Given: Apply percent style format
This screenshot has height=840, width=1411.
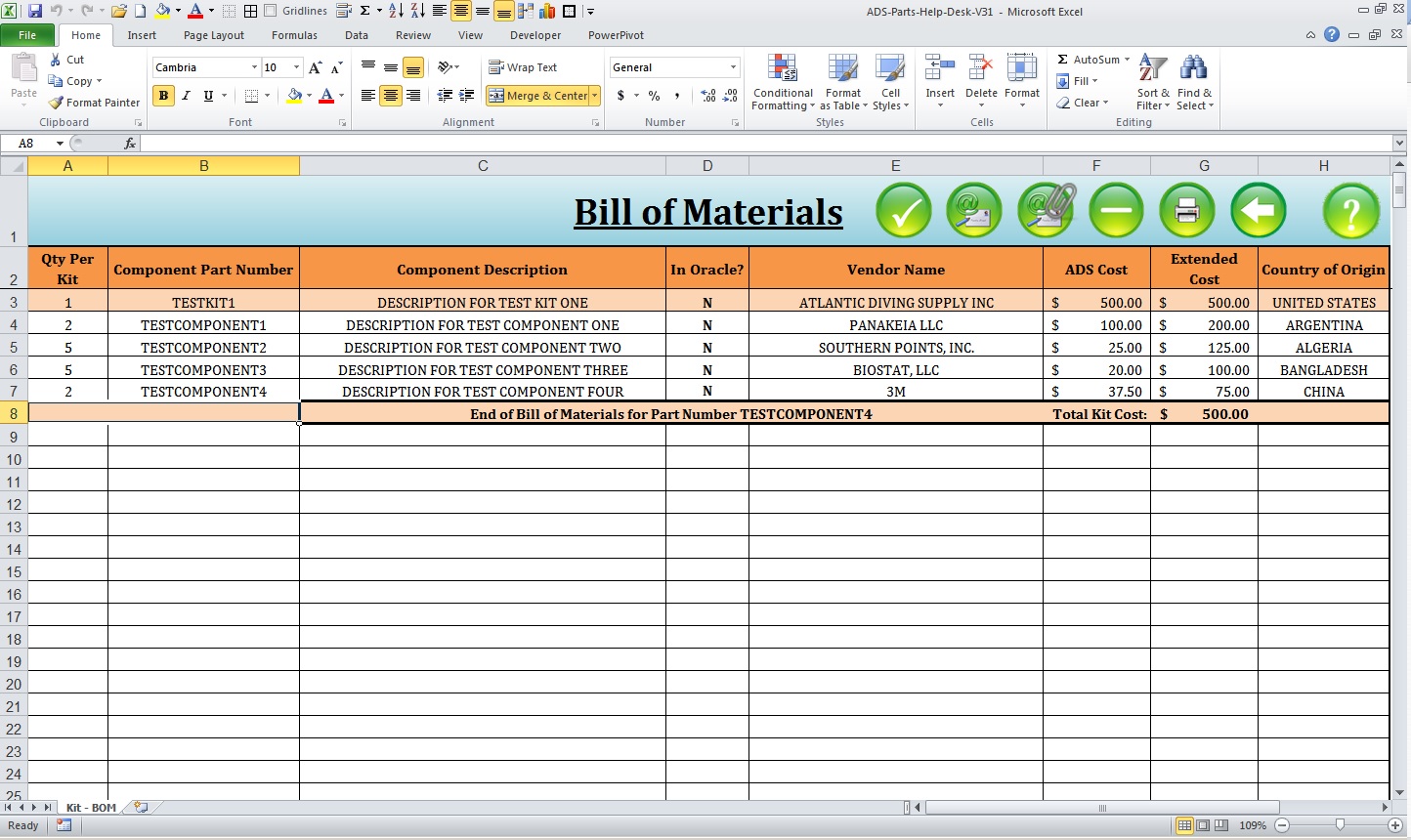Looking at the screenshot, I should [x=654, y=96].
